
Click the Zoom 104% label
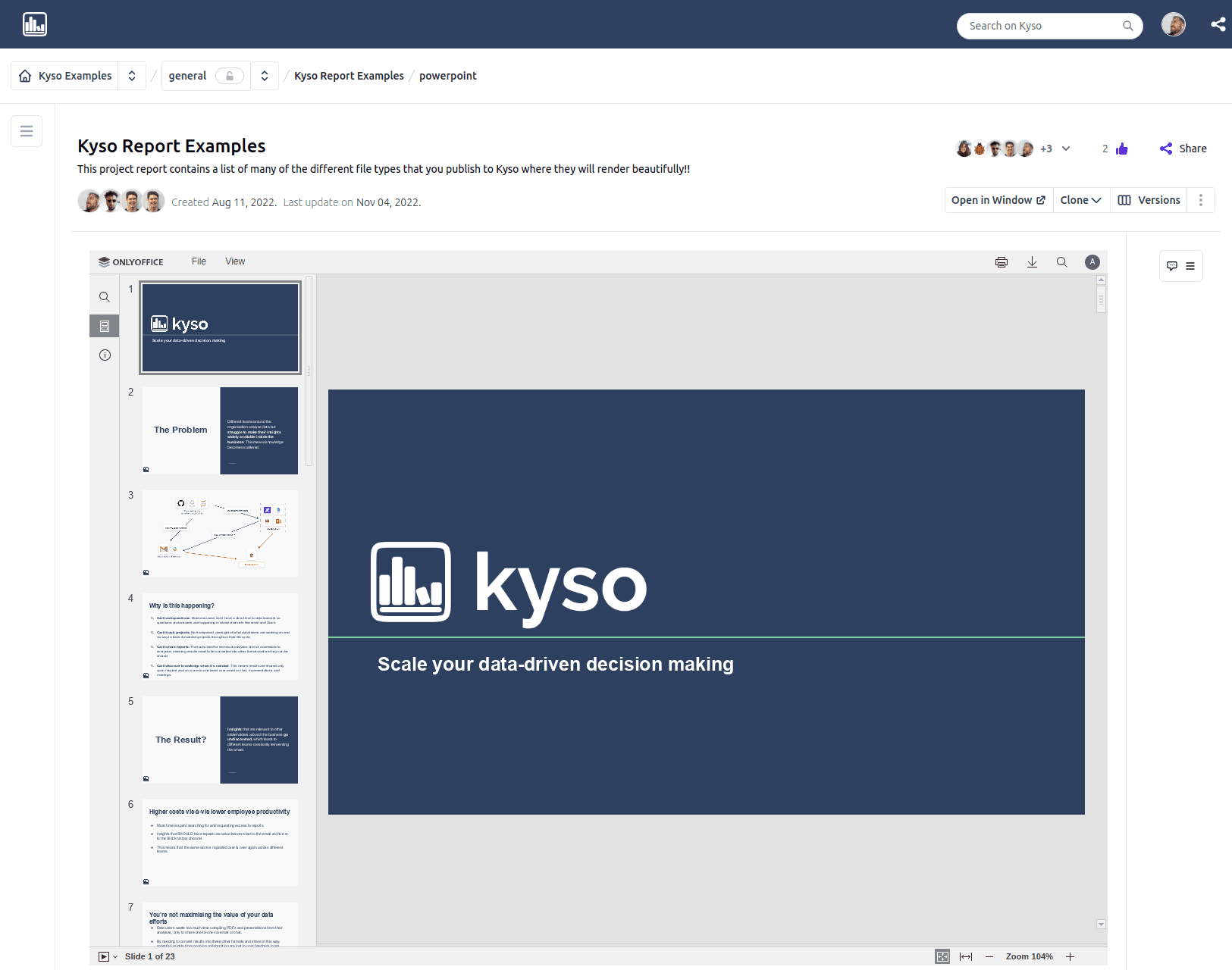click(1029, 956)
